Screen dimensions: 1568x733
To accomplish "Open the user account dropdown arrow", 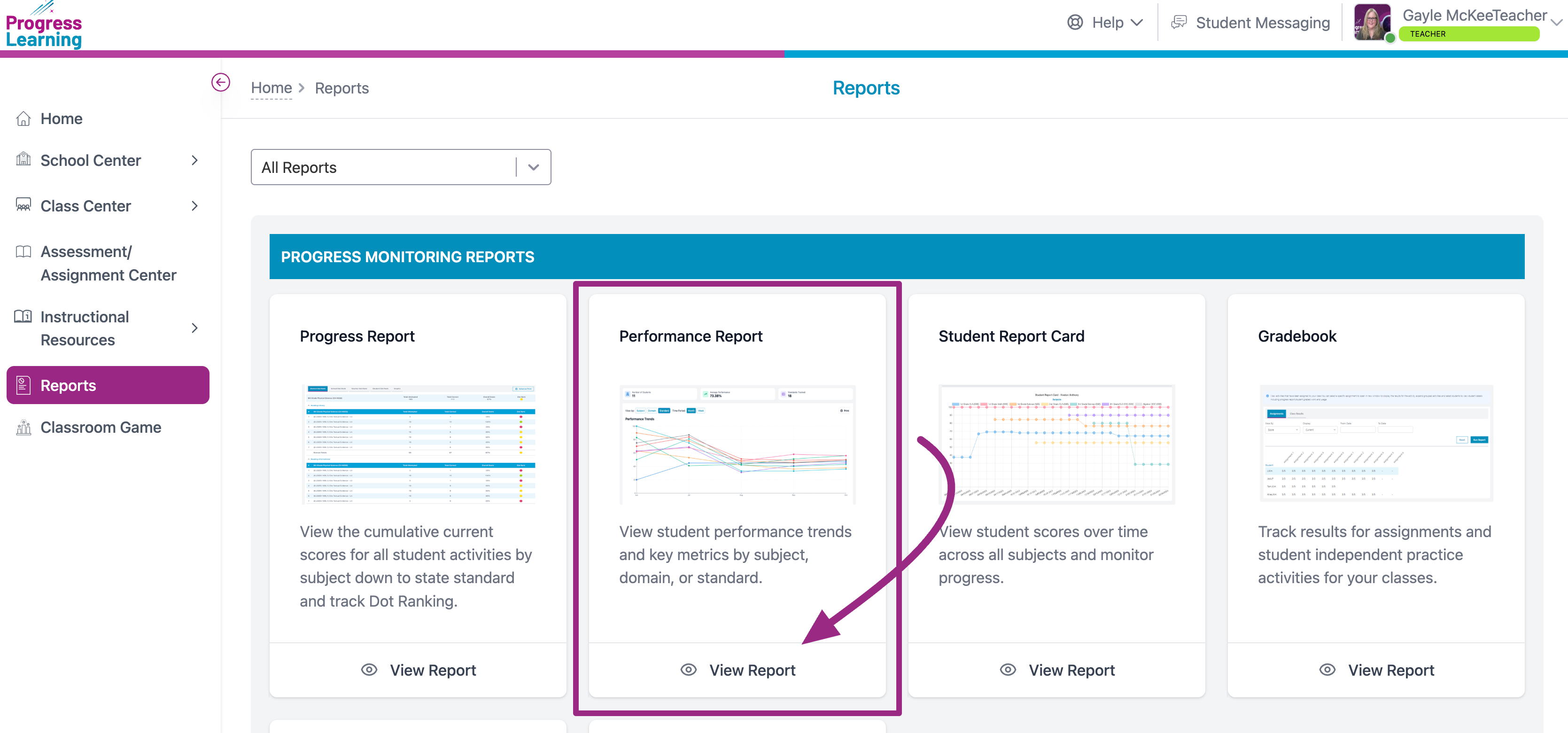I will [1556, 23].
